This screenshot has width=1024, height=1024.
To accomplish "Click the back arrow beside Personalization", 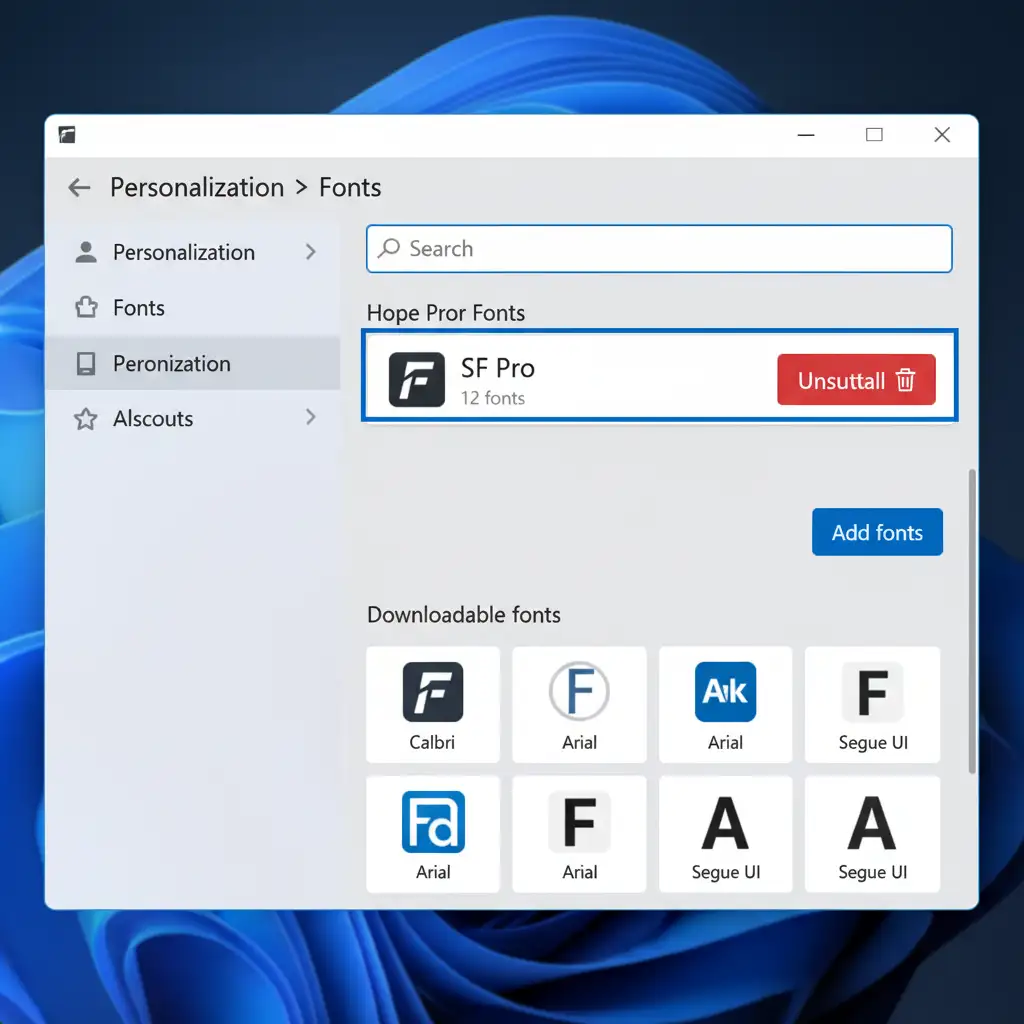I will point(79,188).
